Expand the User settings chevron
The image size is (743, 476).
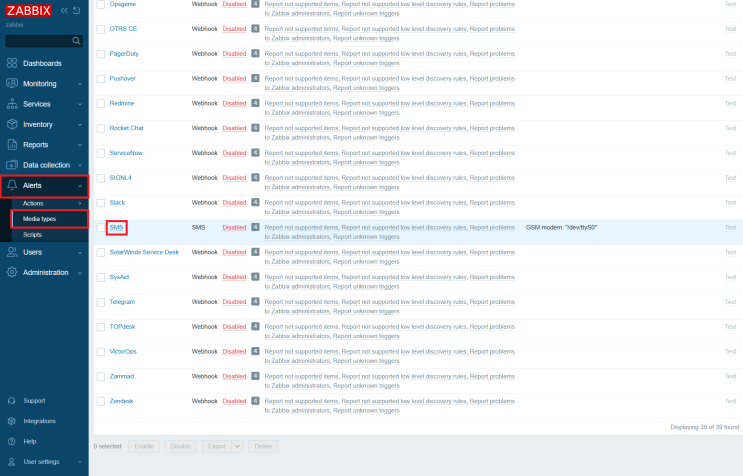pos(80,462)
